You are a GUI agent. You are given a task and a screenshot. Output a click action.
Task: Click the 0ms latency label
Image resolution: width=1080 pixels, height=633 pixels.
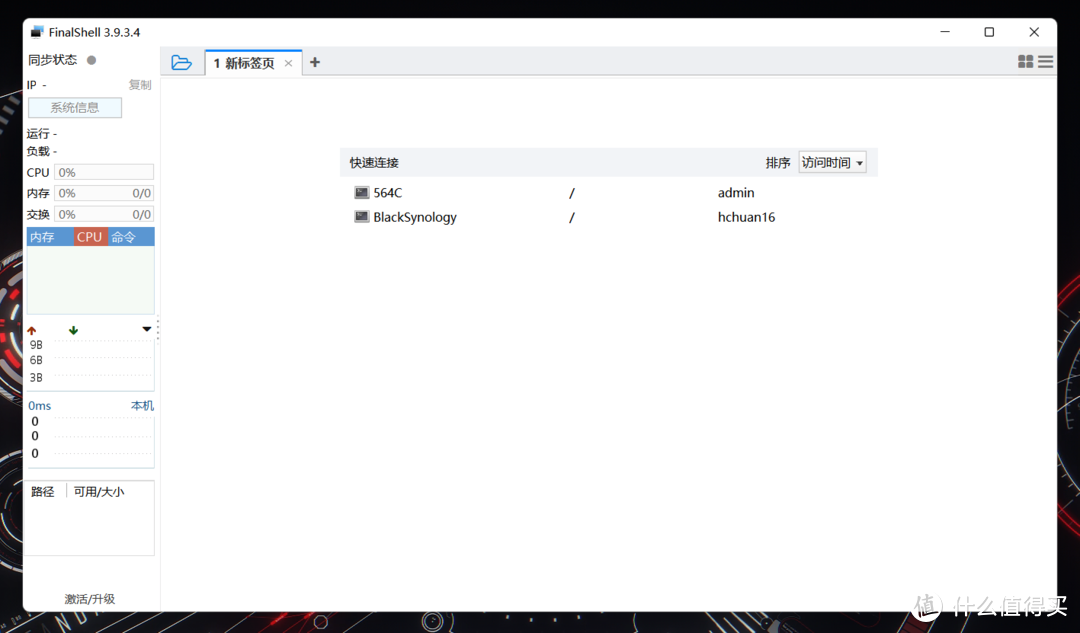click(x=39, y=406)
